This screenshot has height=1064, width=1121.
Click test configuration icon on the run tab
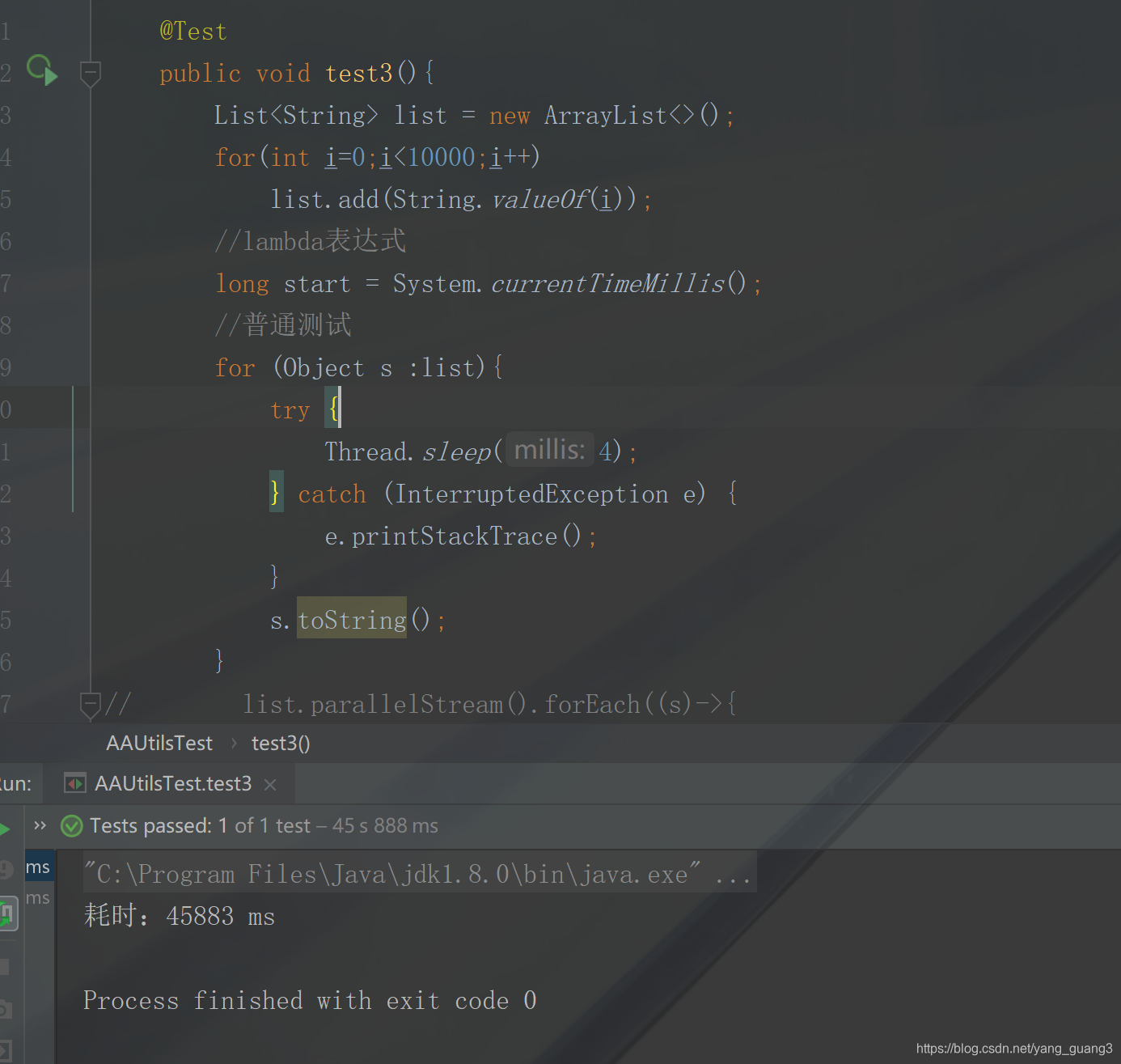[75, 783]
